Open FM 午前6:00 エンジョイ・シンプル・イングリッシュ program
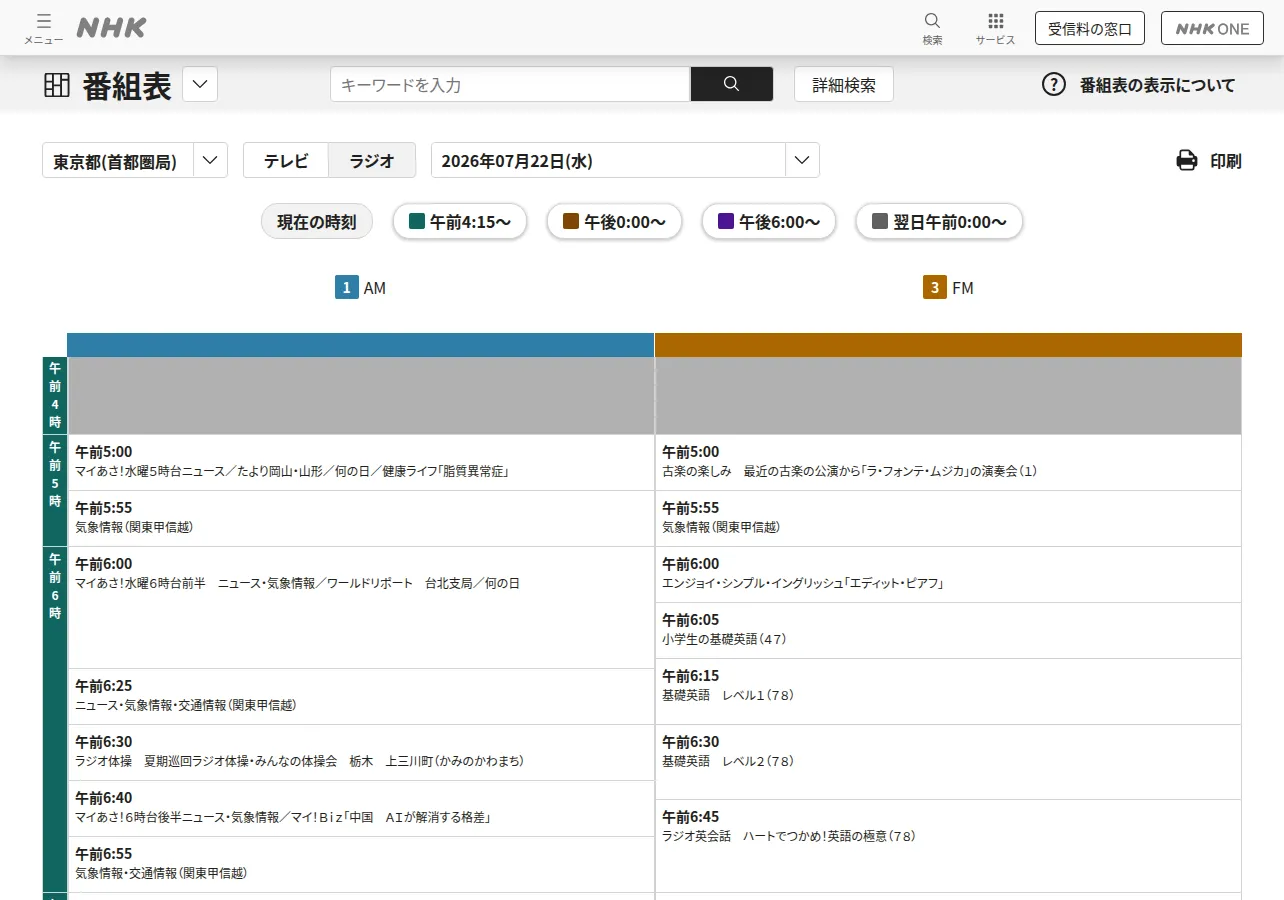The image size is (1284, 900). click(948, 574)
